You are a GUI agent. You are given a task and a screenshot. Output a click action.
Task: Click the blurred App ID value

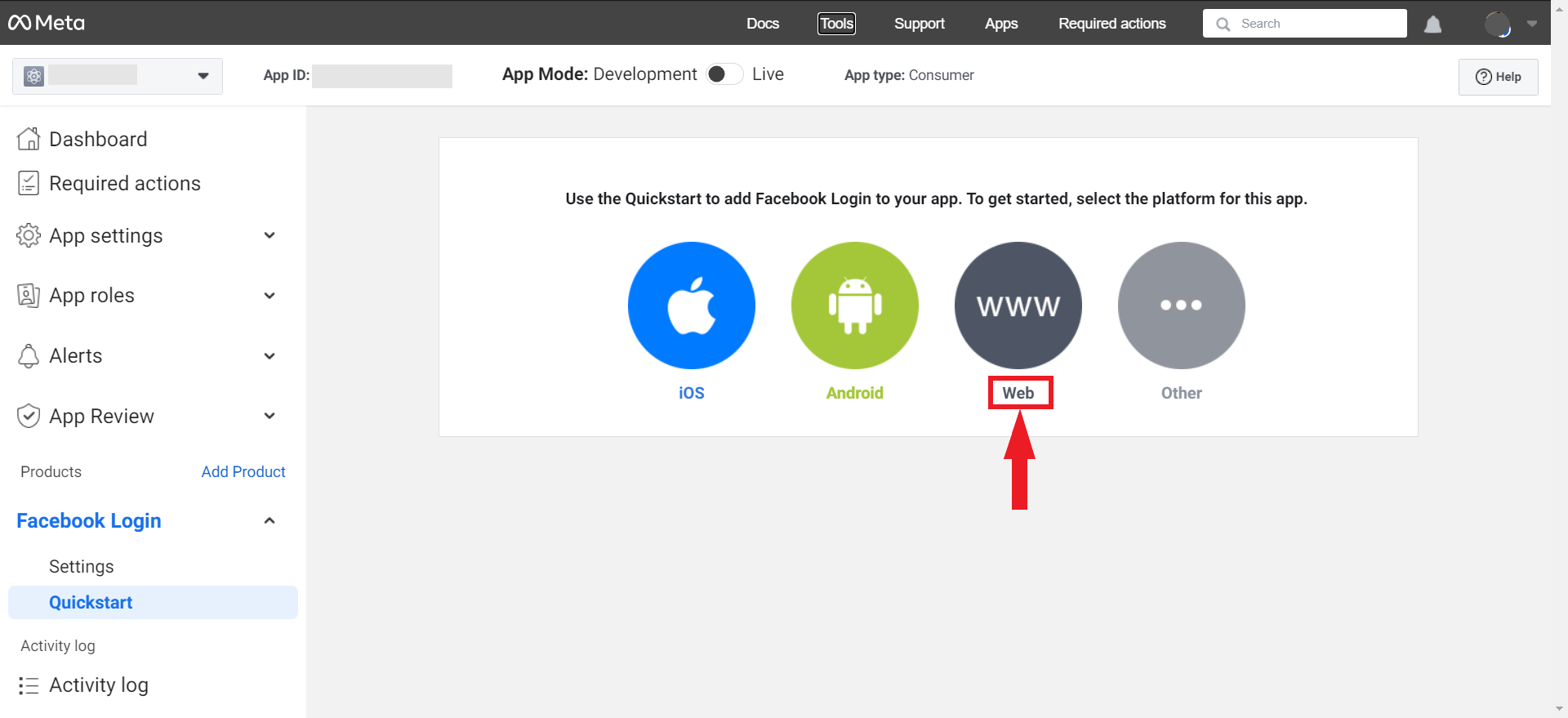tap(382, 76)
